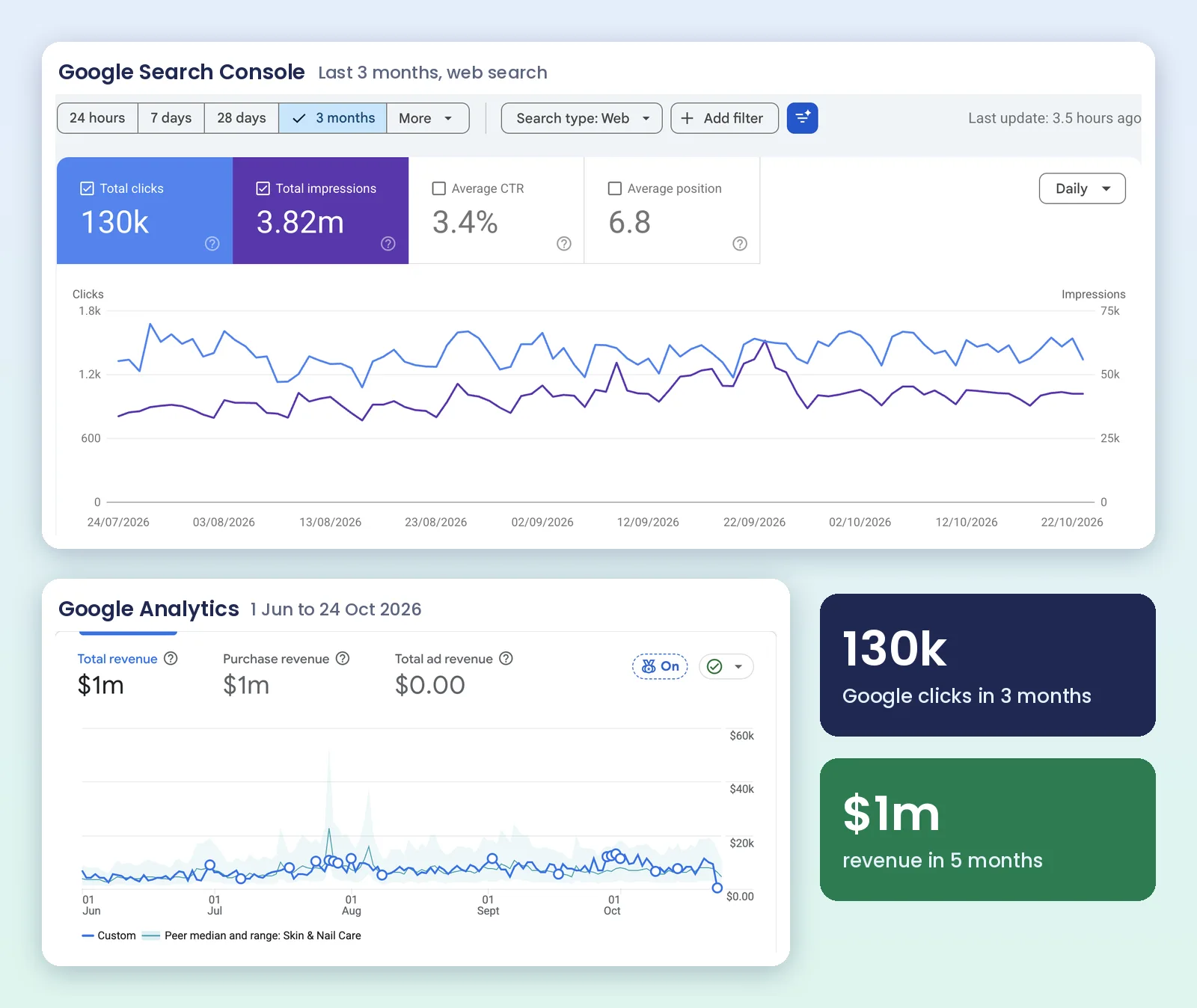
Task: Click the plus icon in Add filter
Action: (x=687, y=118)
